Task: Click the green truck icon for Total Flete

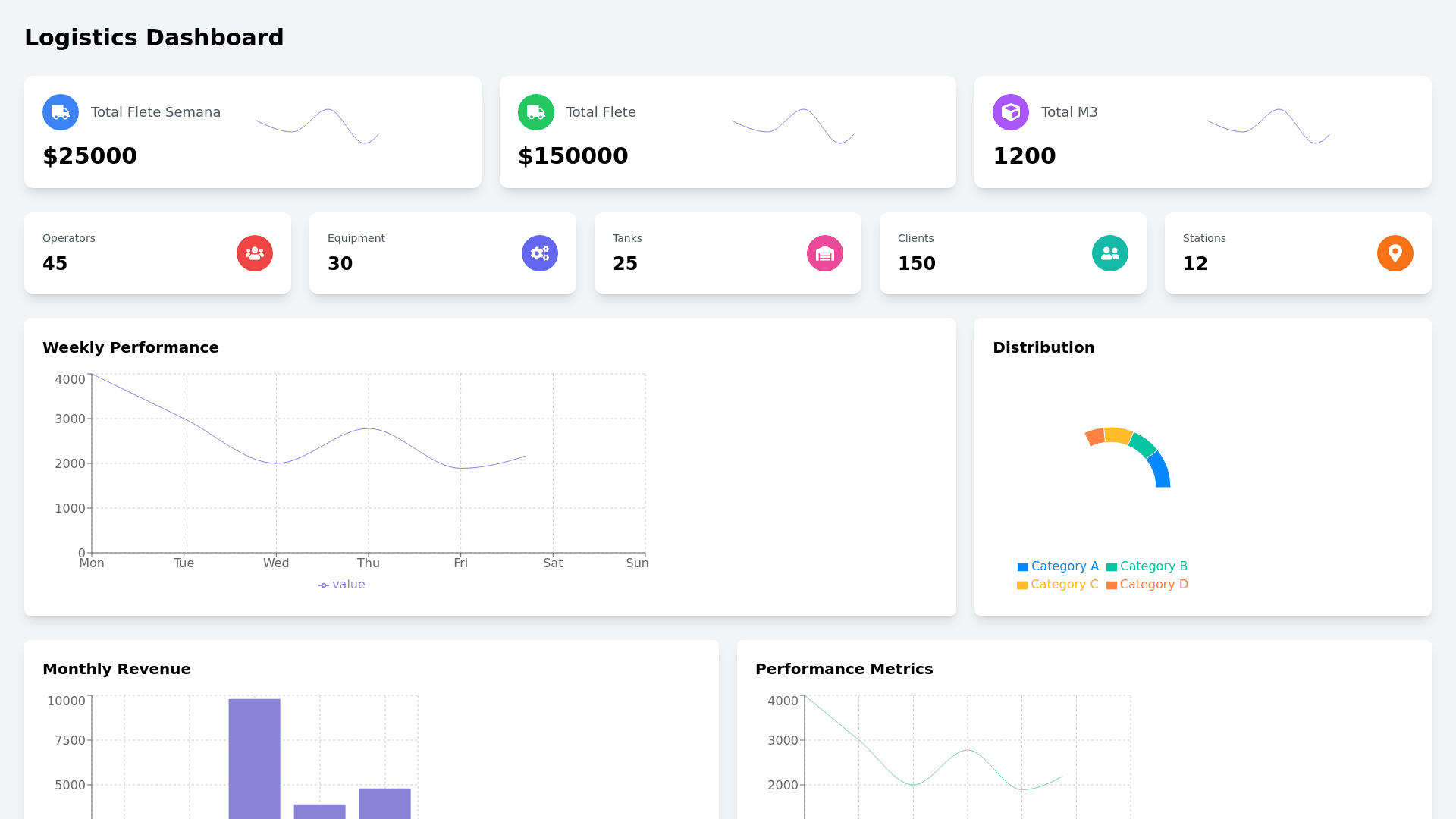Action: (536, 112)
